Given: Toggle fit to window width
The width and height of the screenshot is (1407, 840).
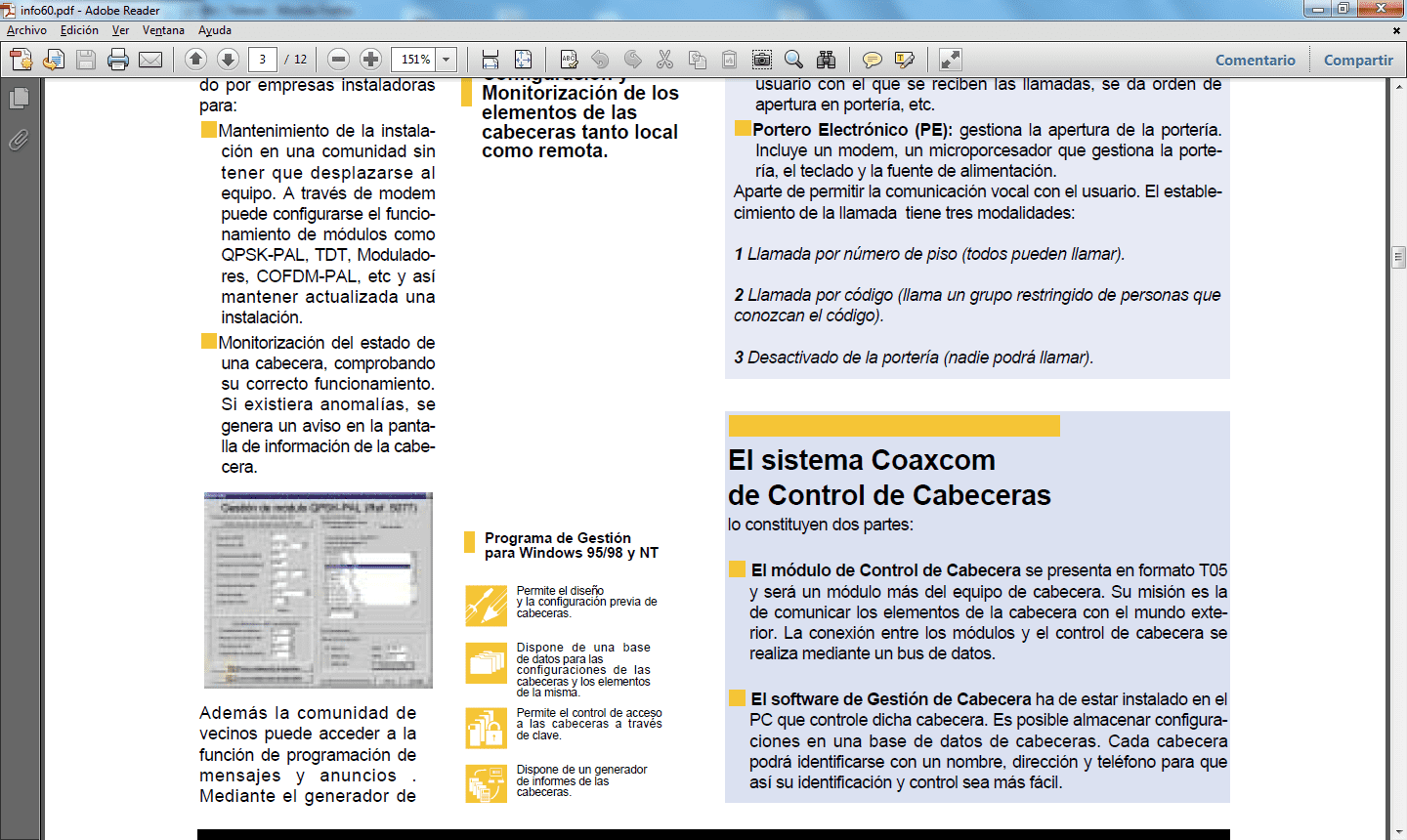Looking at the screenshot, I should pyautogui.click(x=490, y=60).
